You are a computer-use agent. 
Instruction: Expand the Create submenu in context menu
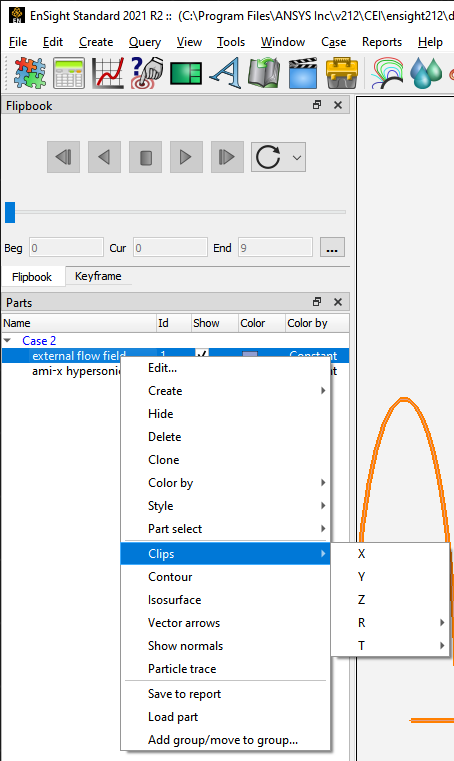pos(226,391)
